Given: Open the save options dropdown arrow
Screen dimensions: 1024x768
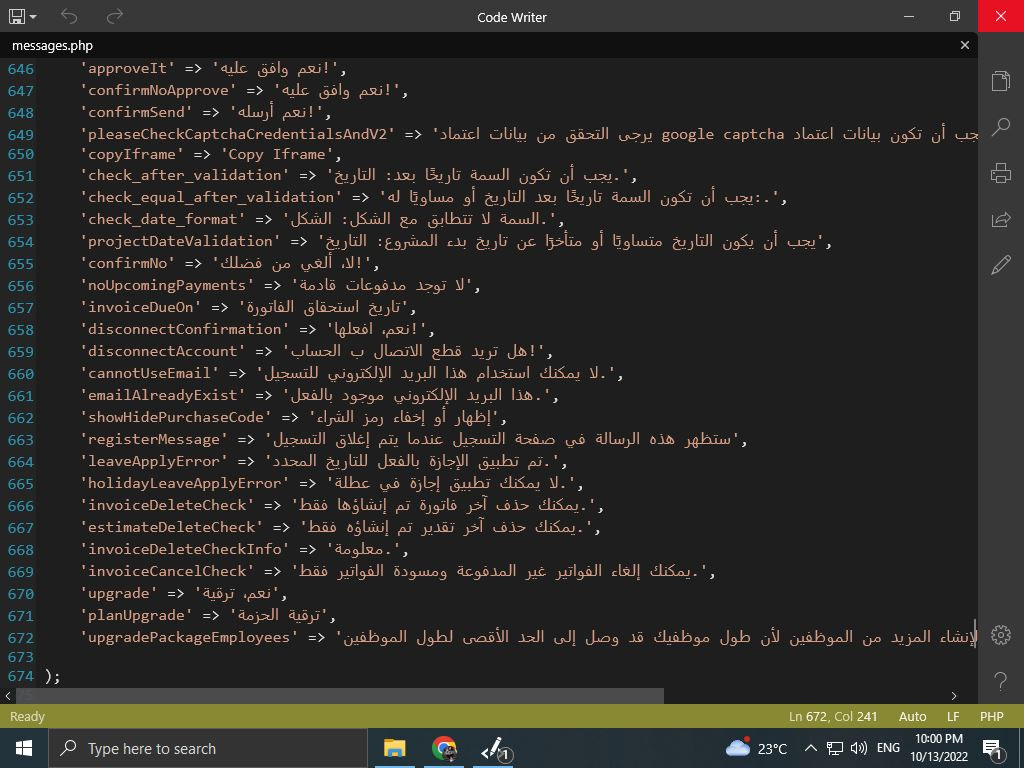Looking at the screenshot, I should (x=33, y=17).
